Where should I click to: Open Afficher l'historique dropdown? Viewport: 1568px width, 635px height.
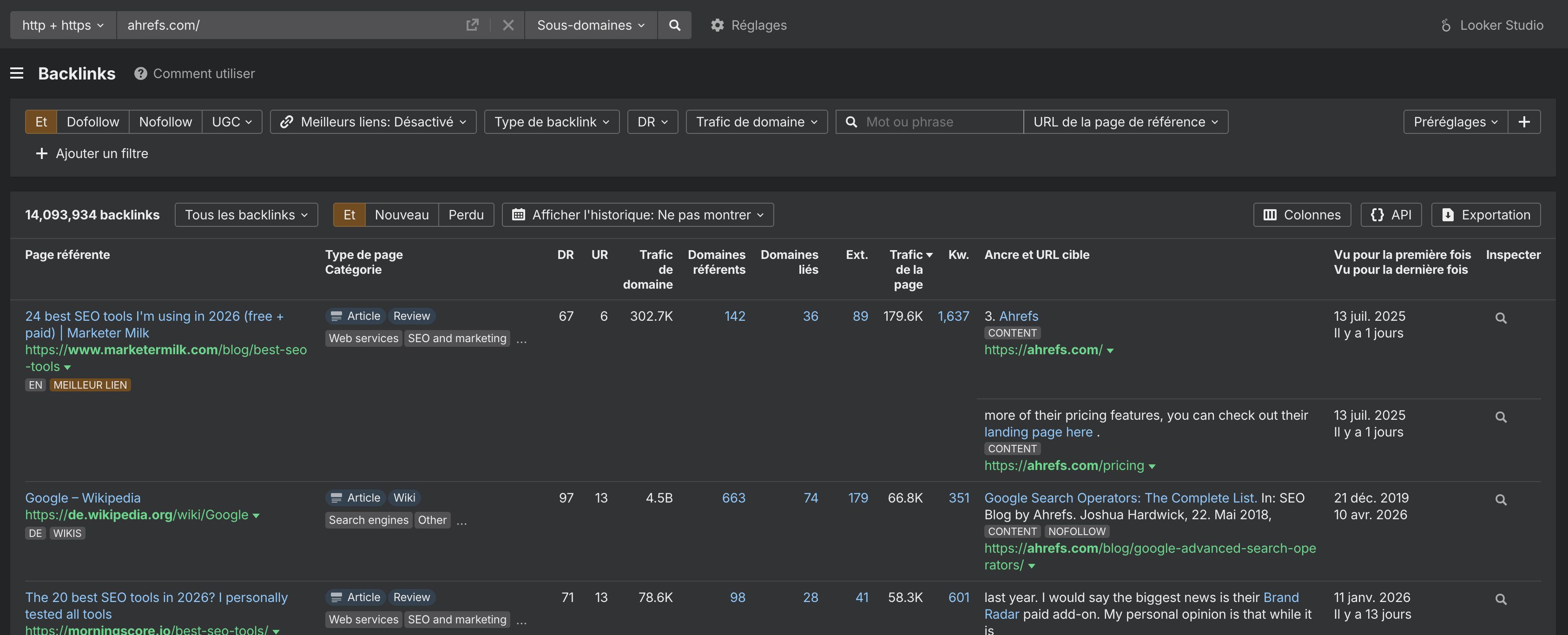click(638, 215)
